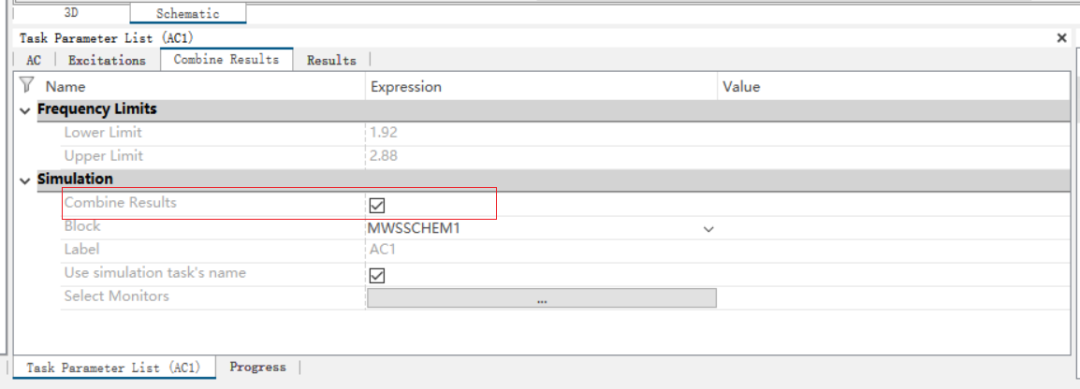
Task: Collapse the Frequency Limits section
Action: 25,109
